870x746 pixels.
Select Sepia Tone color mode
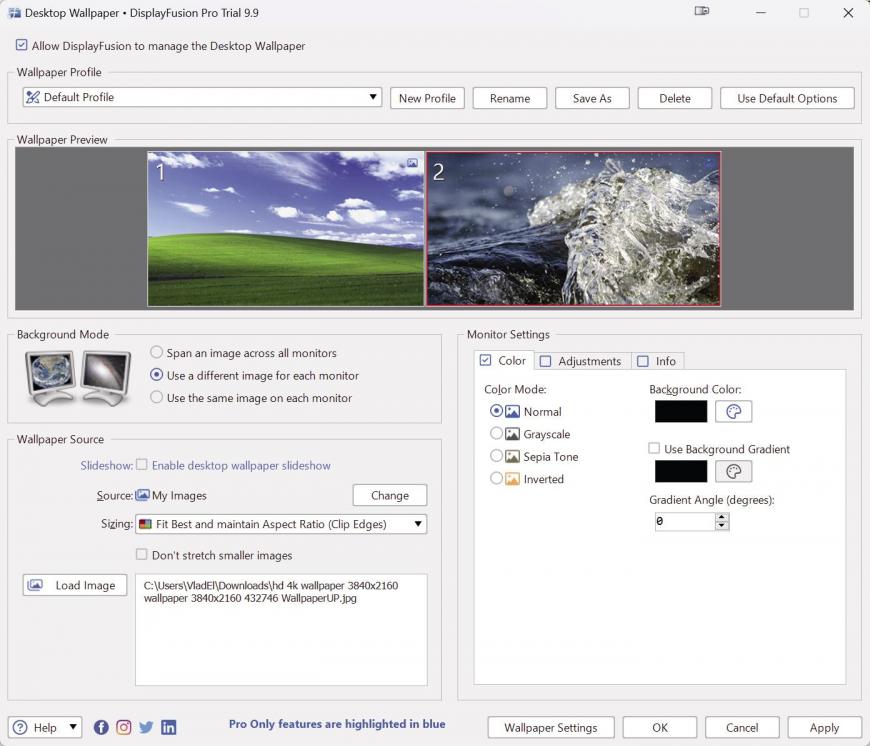pos(496,456)
